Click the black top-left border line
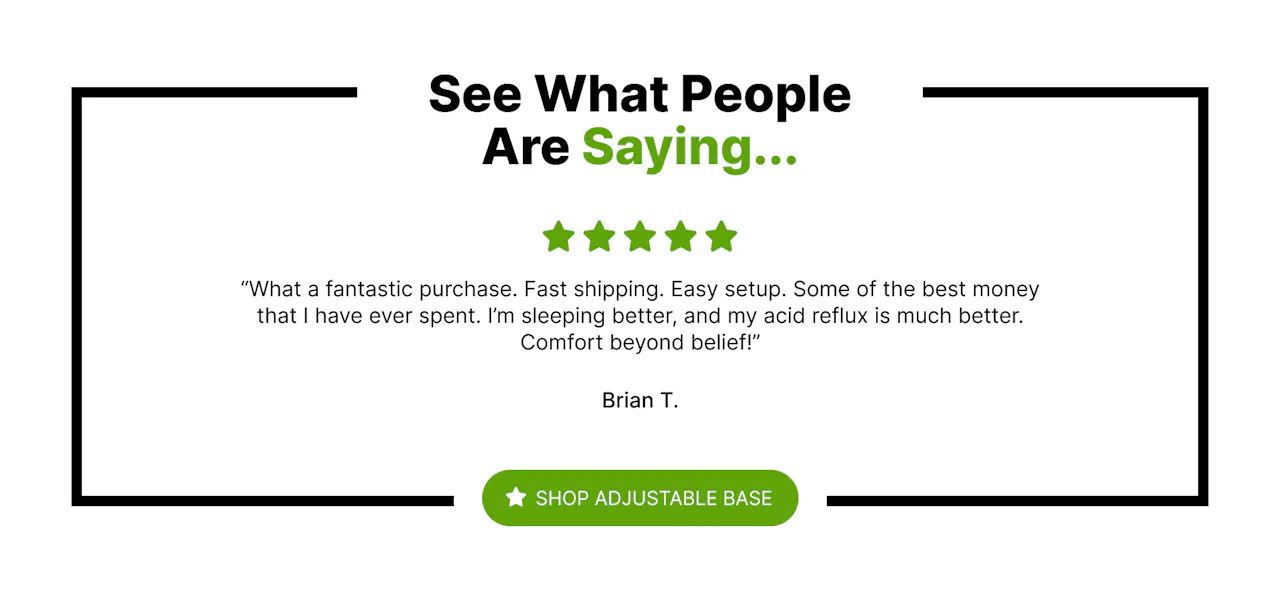This screenshot has height=599, width=1280. pyautogui.click(x=215, y=93)
